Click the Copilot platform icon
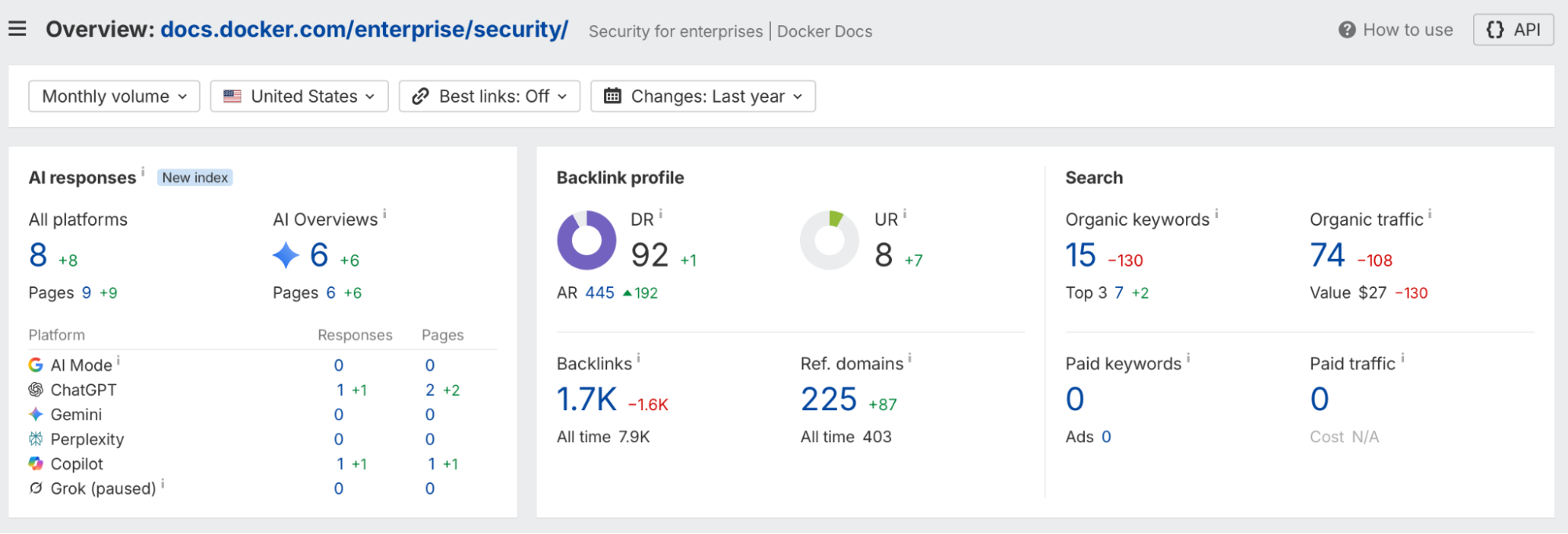The height and width of the screenshot is (534, 1568). point(35,463)
